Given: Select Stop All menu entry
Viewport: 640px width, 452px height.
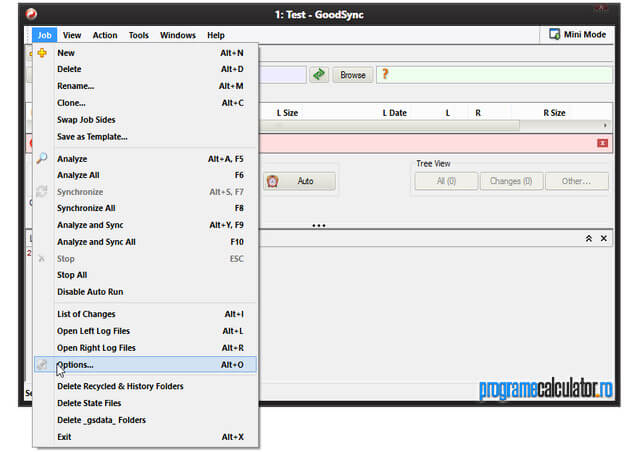Looking at the screenshot, I should pyautogui.click(x=146, y=275).
